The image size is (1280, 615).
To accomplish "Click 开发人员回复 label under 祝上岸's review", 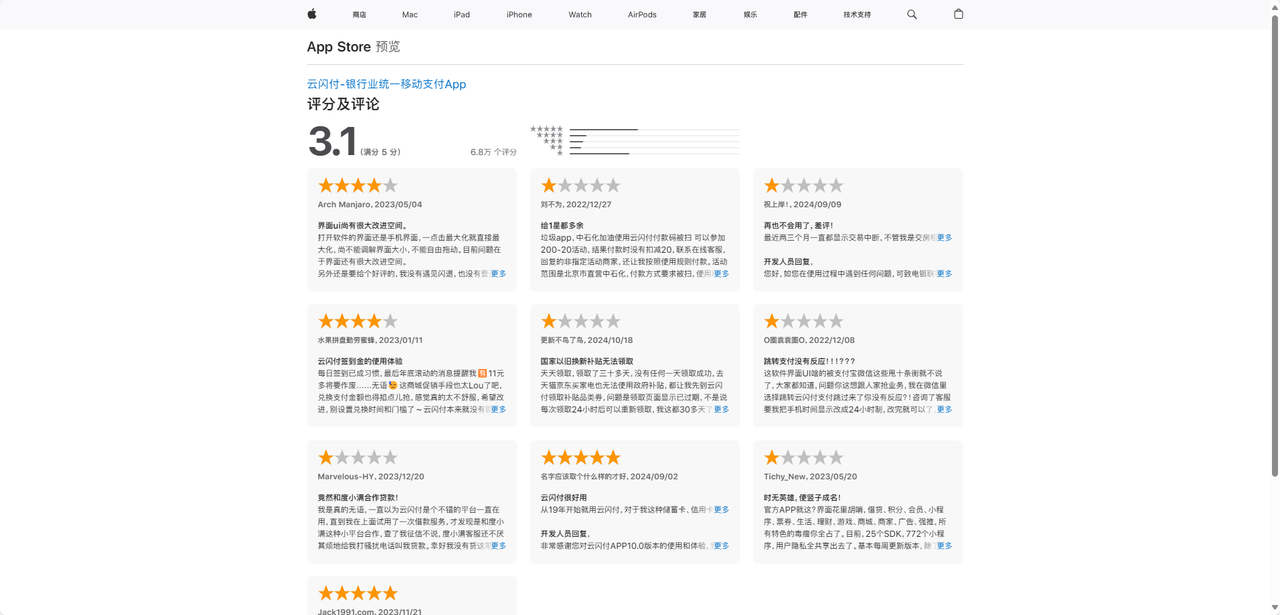I will coord(787,262).
